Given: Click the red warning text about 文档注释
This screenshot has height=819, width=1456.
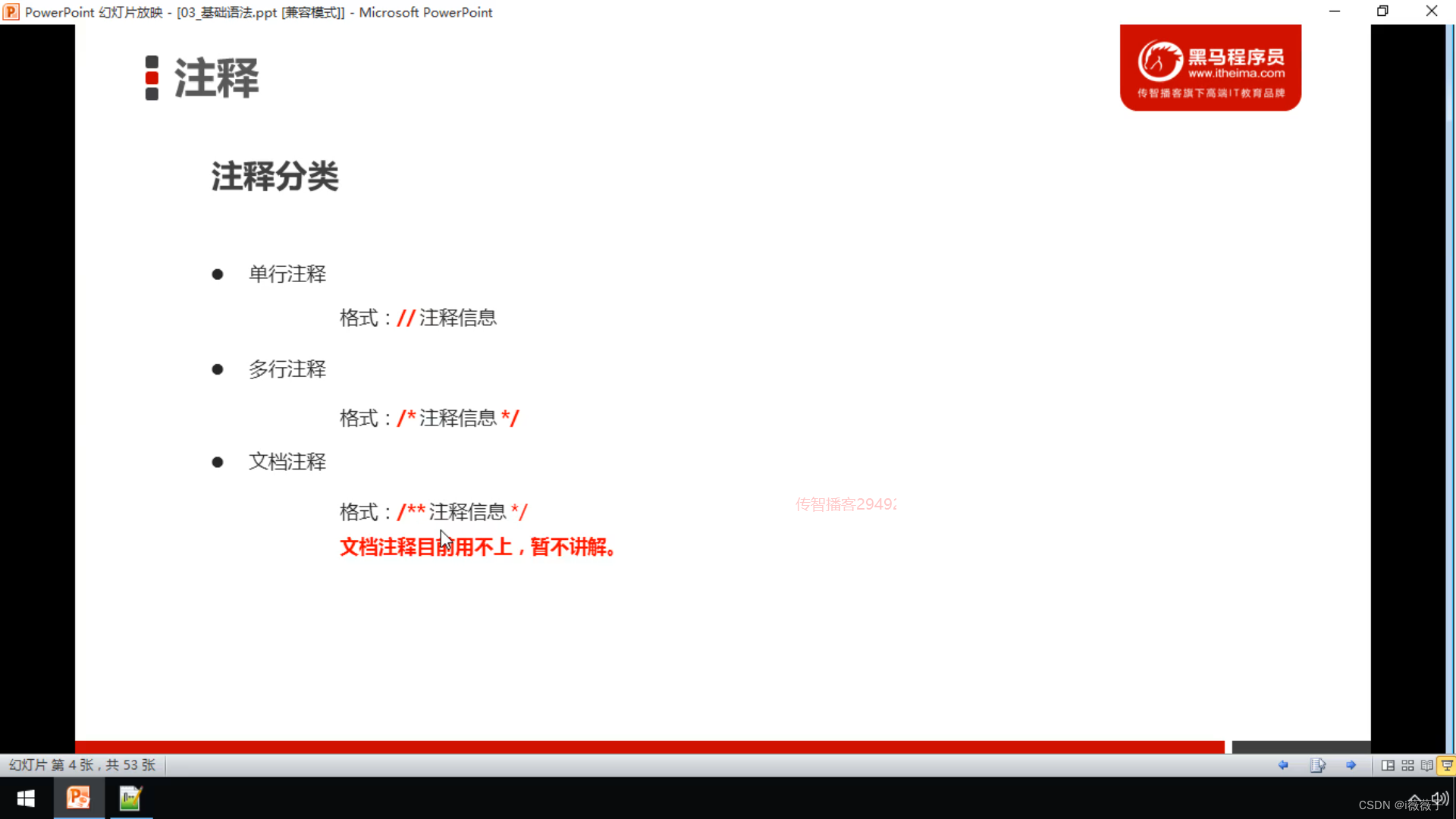Looking at the screenshot, I should coord(478,547).
